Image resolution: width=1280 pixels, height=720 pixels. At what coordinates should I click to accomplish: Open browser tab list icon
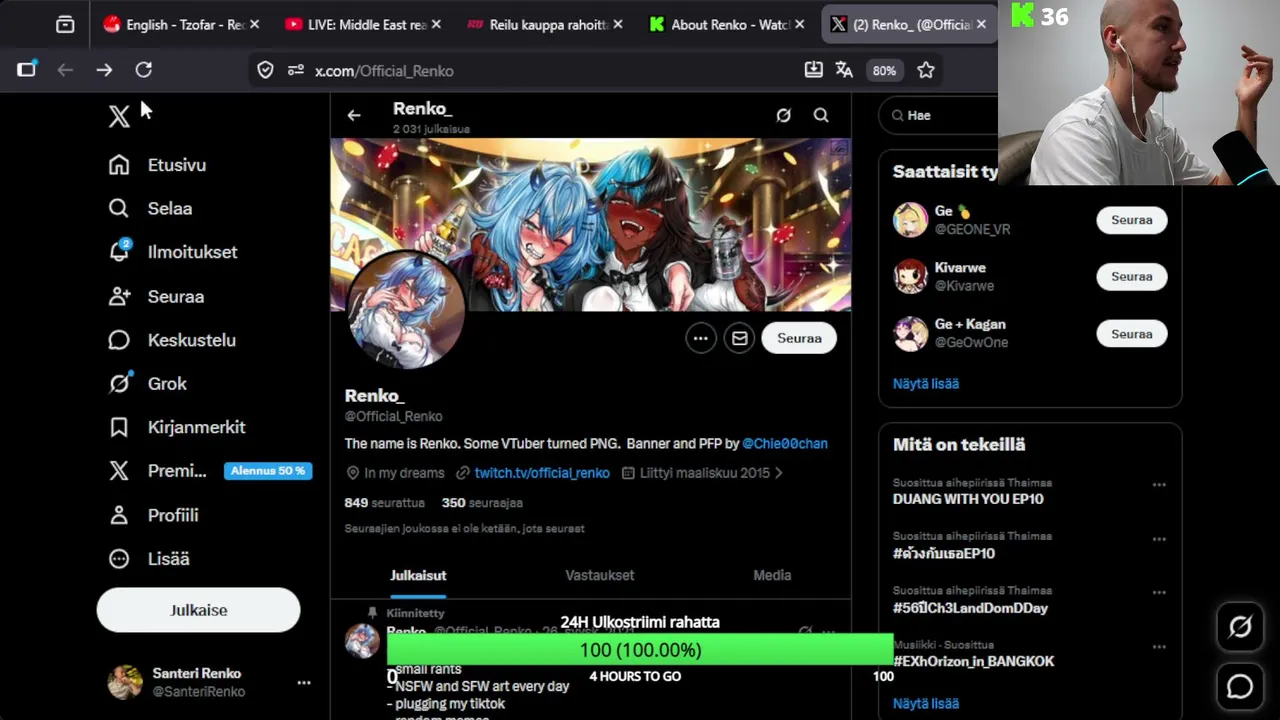coord(65,24)
